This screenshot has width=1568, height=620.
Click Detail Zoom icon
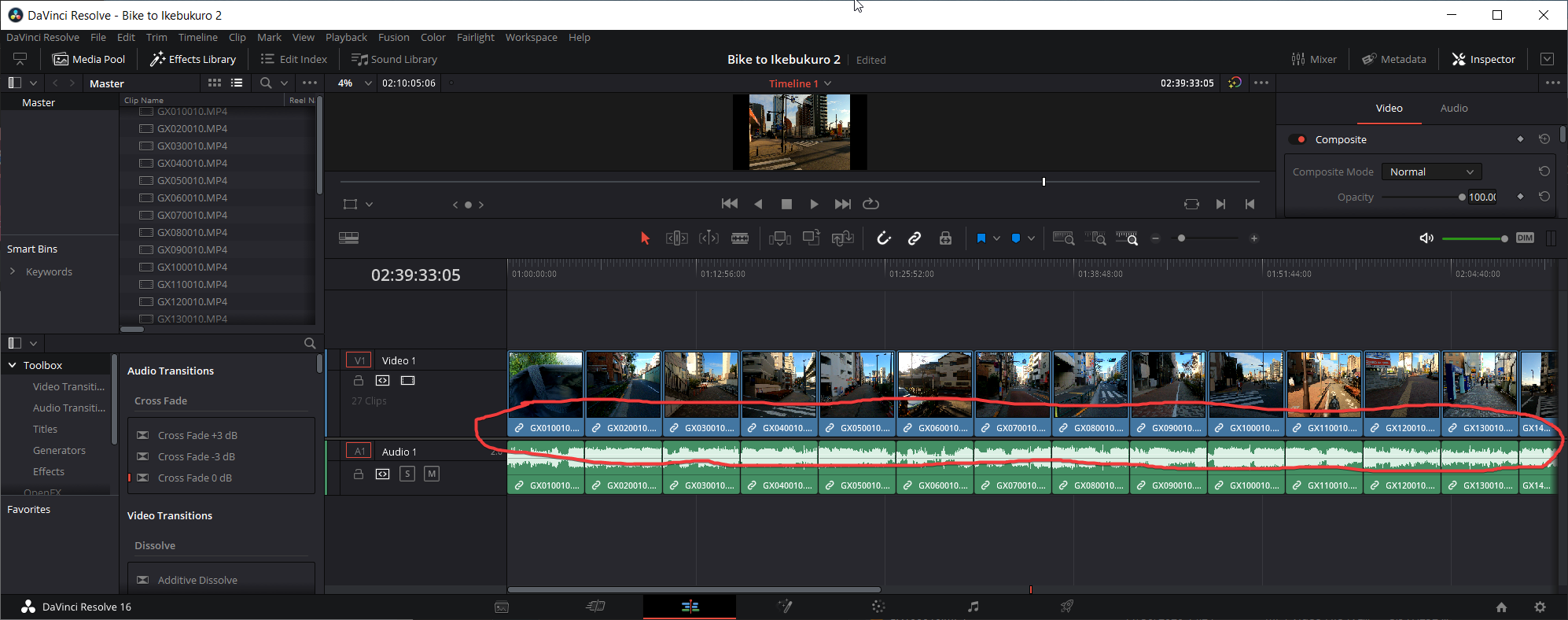(1095, 238)
